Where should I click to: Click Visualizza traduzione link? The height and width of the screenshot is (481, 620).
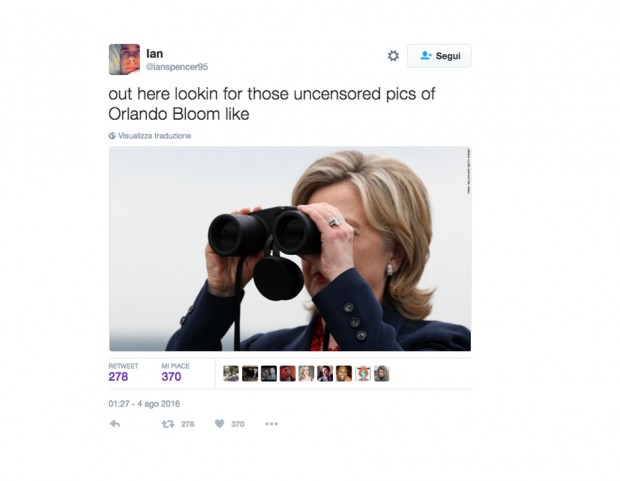[x=155, y=136]
